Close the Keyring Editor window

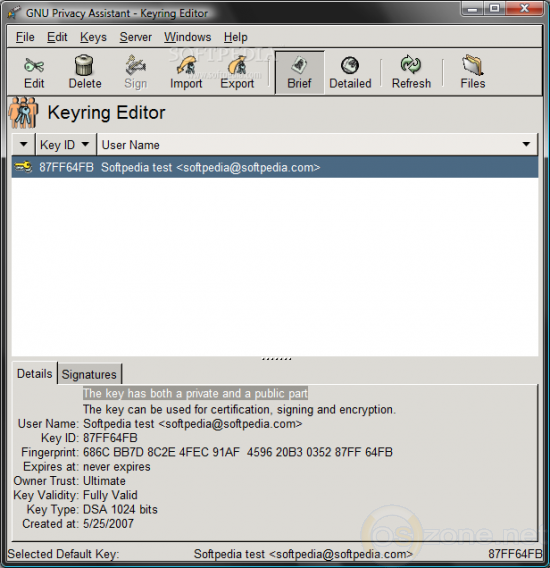click(524, 9)
